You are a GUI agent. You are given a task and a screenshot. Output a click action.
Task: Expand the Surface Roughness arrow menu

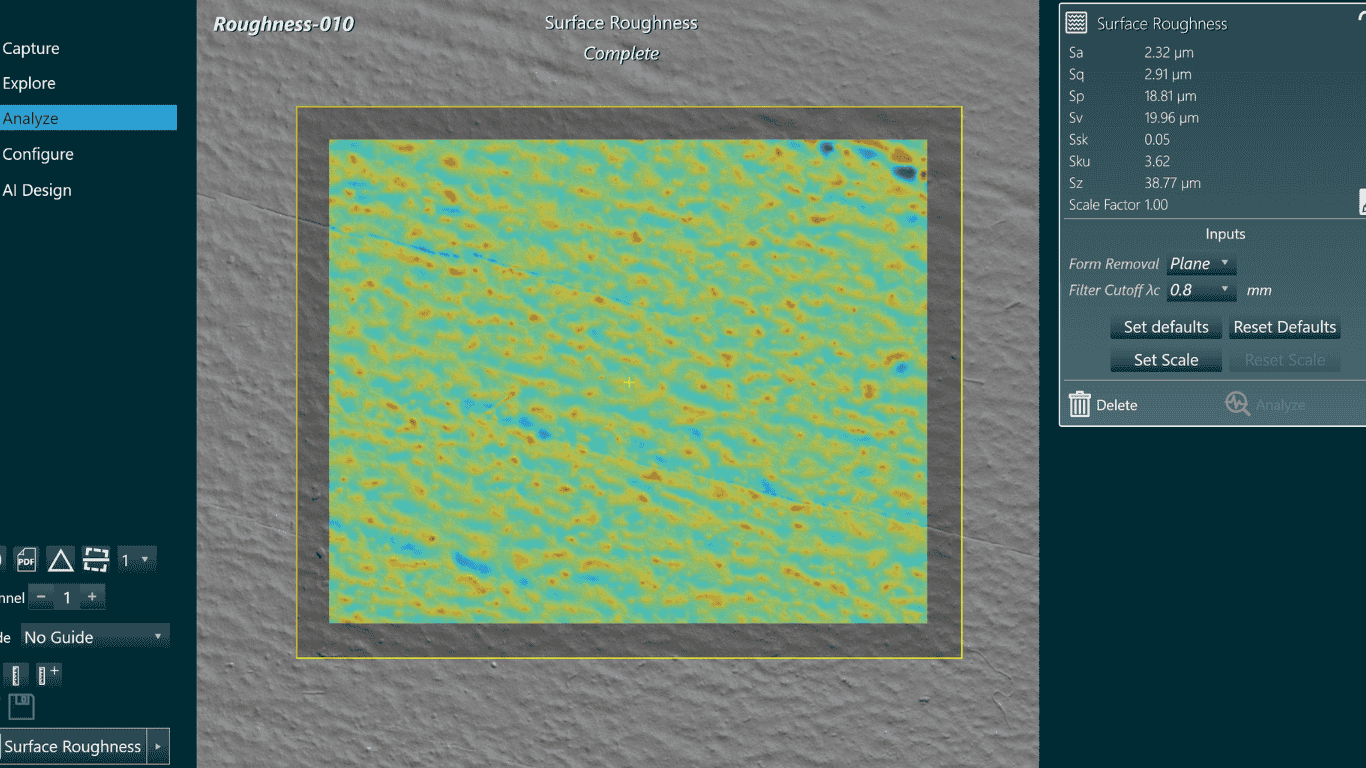158,746
